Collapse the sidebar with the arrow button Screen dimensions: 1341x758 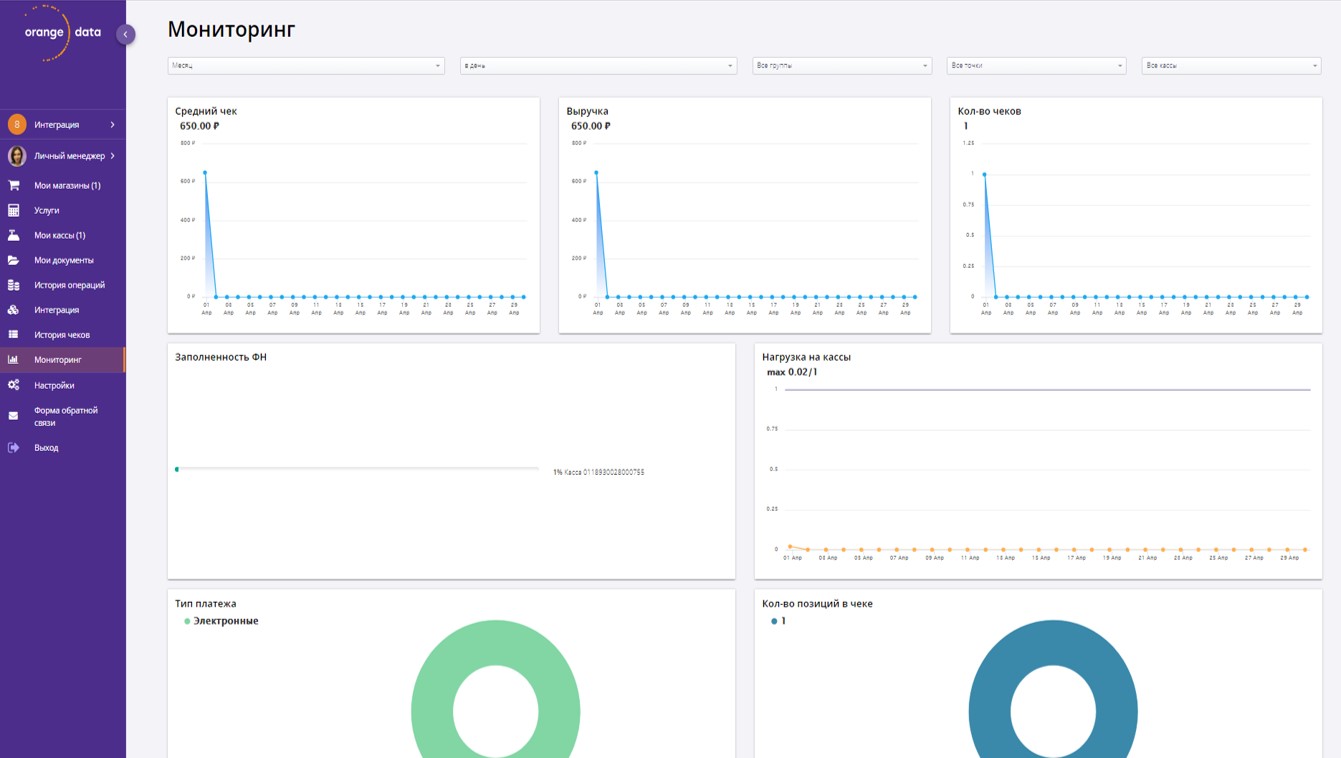125,34
